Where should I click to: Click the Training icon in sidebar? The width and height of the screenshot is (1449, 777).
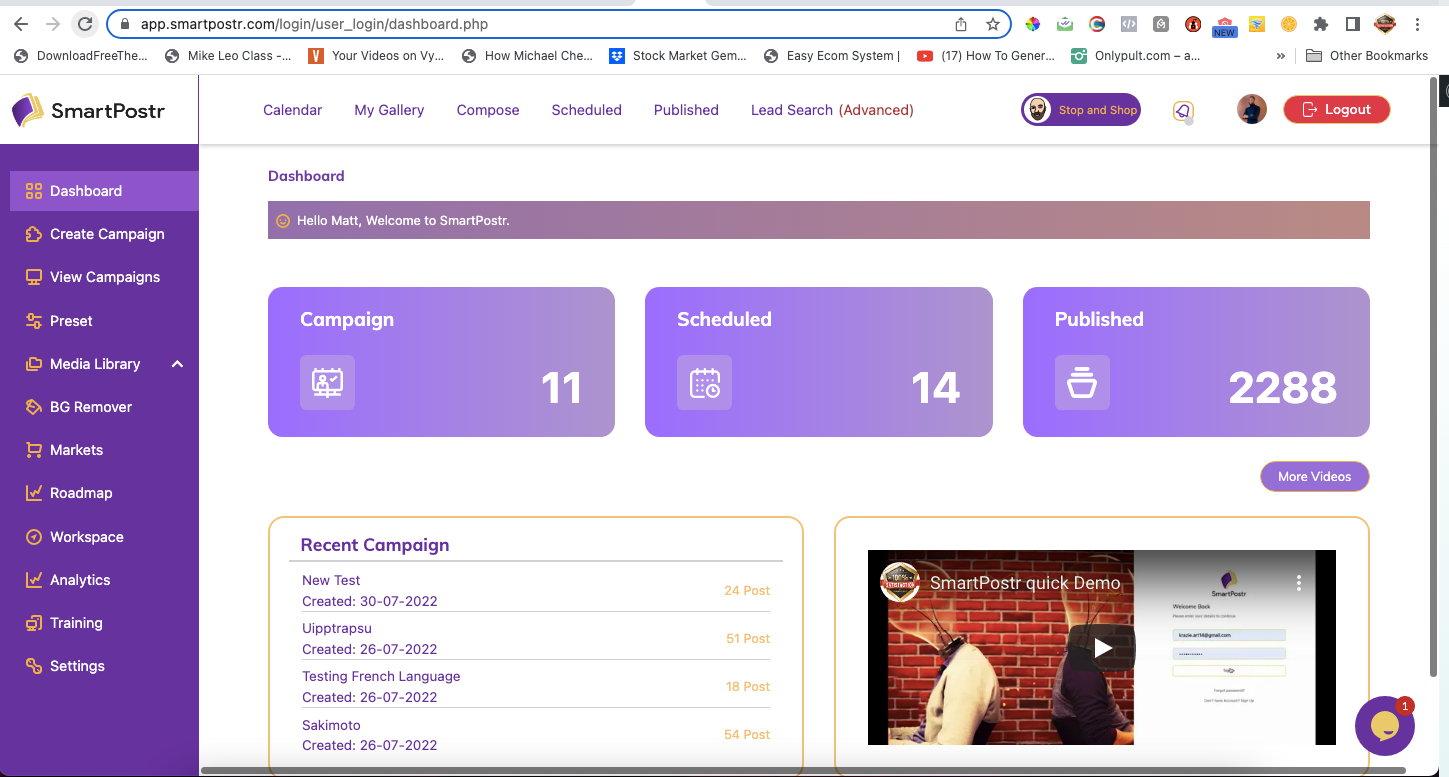[34, 623]
